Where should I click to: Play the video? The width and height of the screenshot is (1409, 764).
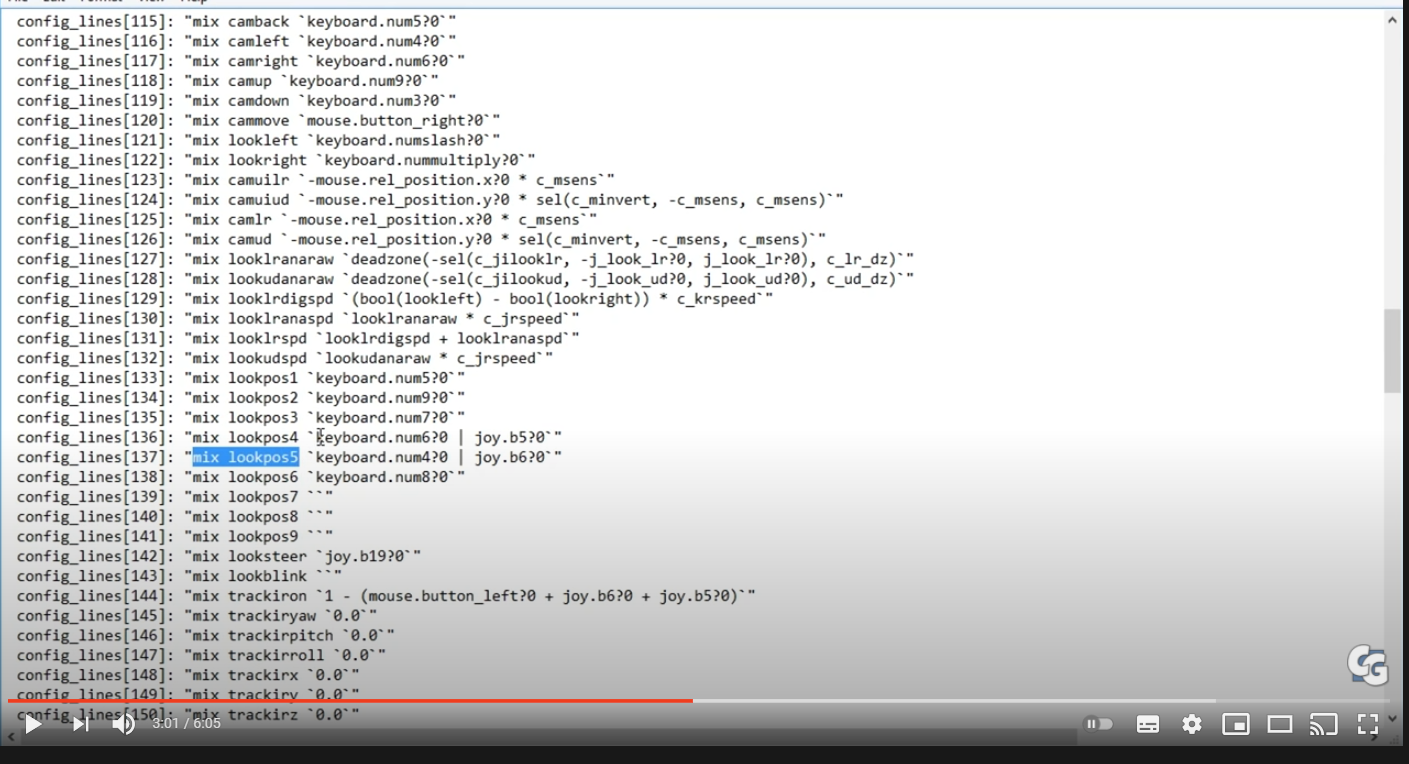[x=33, y=724]
